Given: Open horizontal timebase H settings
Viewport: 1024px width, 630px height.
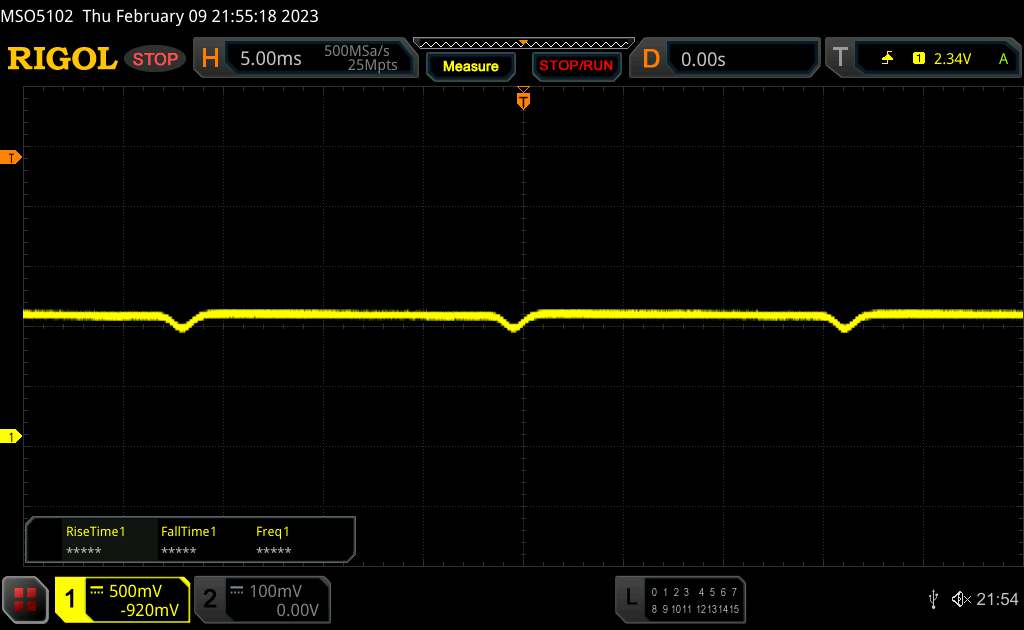Looking at the screenshot, I should click(x=210, y=59).
